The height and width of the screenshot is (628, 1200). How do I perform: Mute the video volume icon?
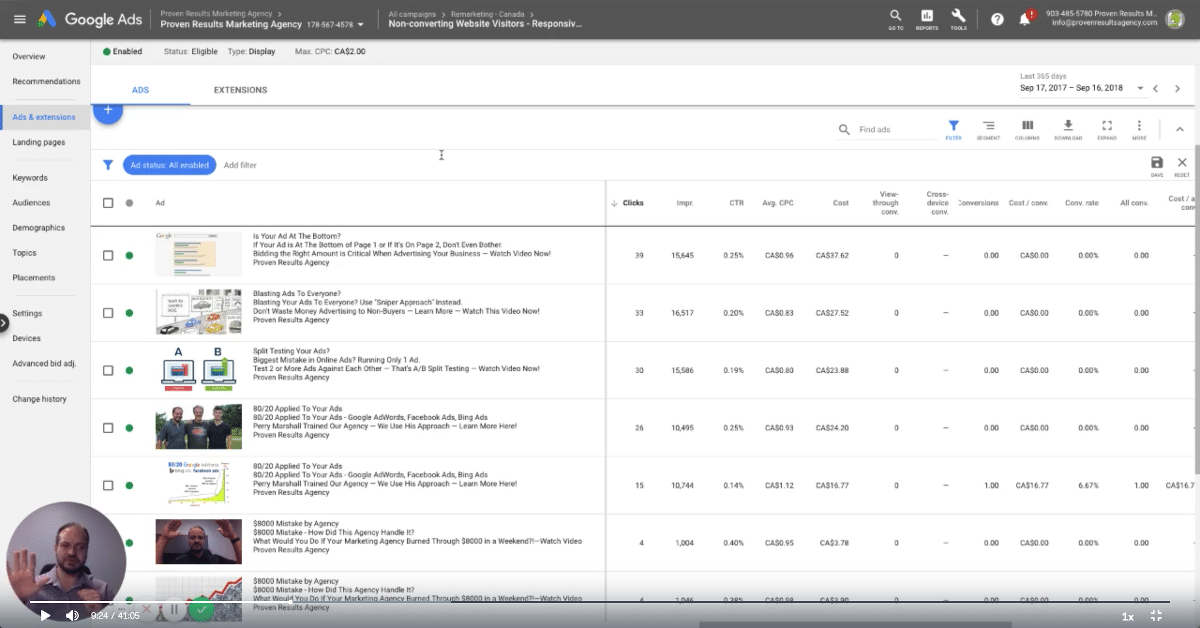(72, 615)
